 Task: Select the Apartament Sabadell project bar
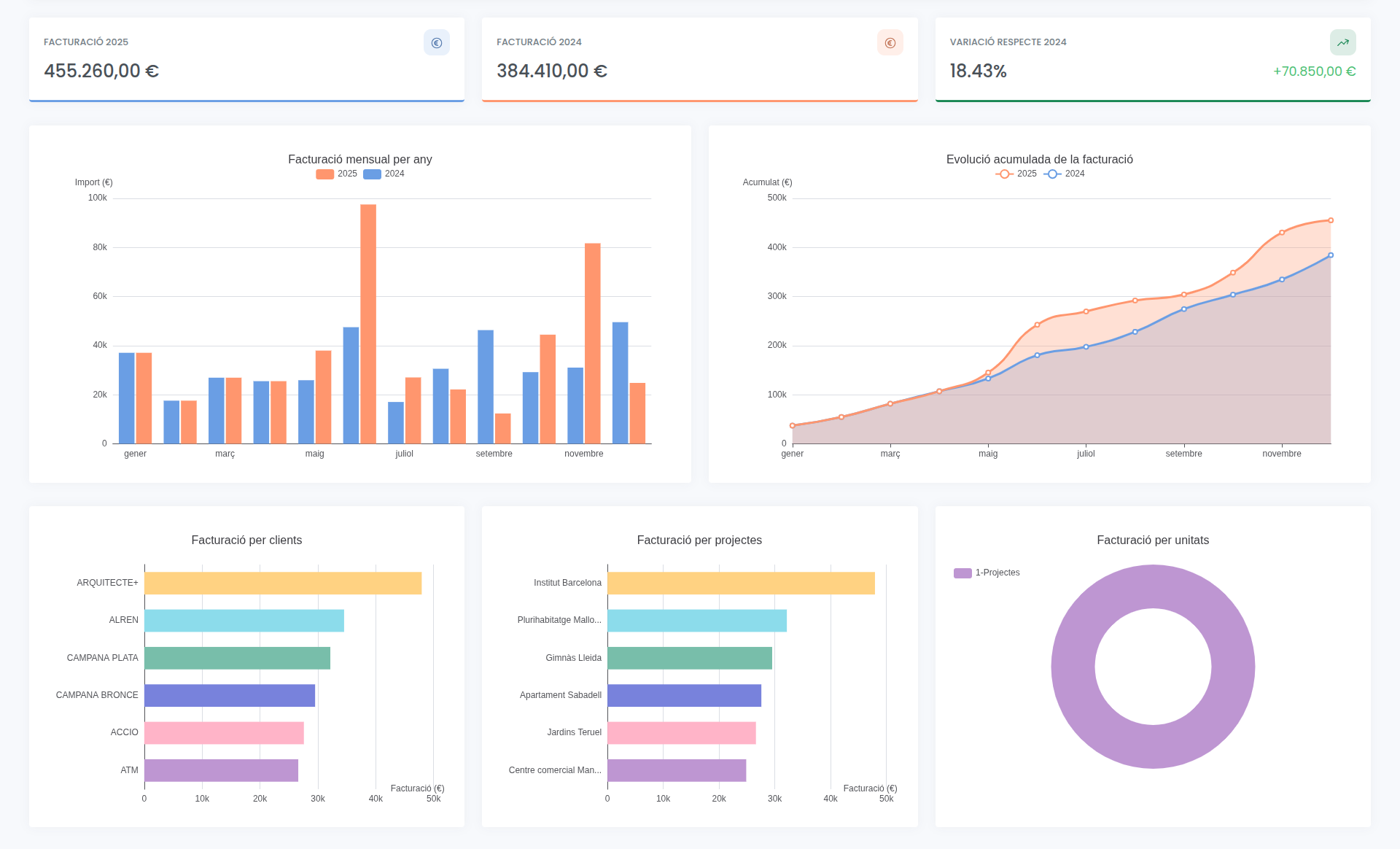684,695
